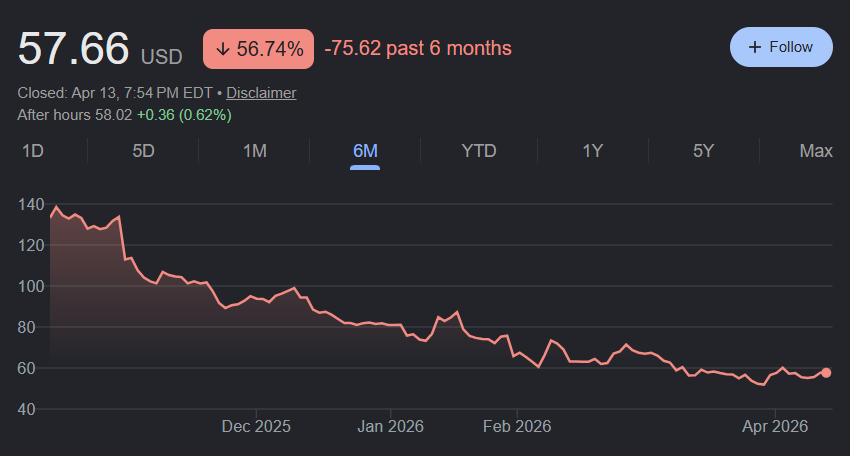
Task: Click the Feb 2026 axis label
Action: [517, 427]
